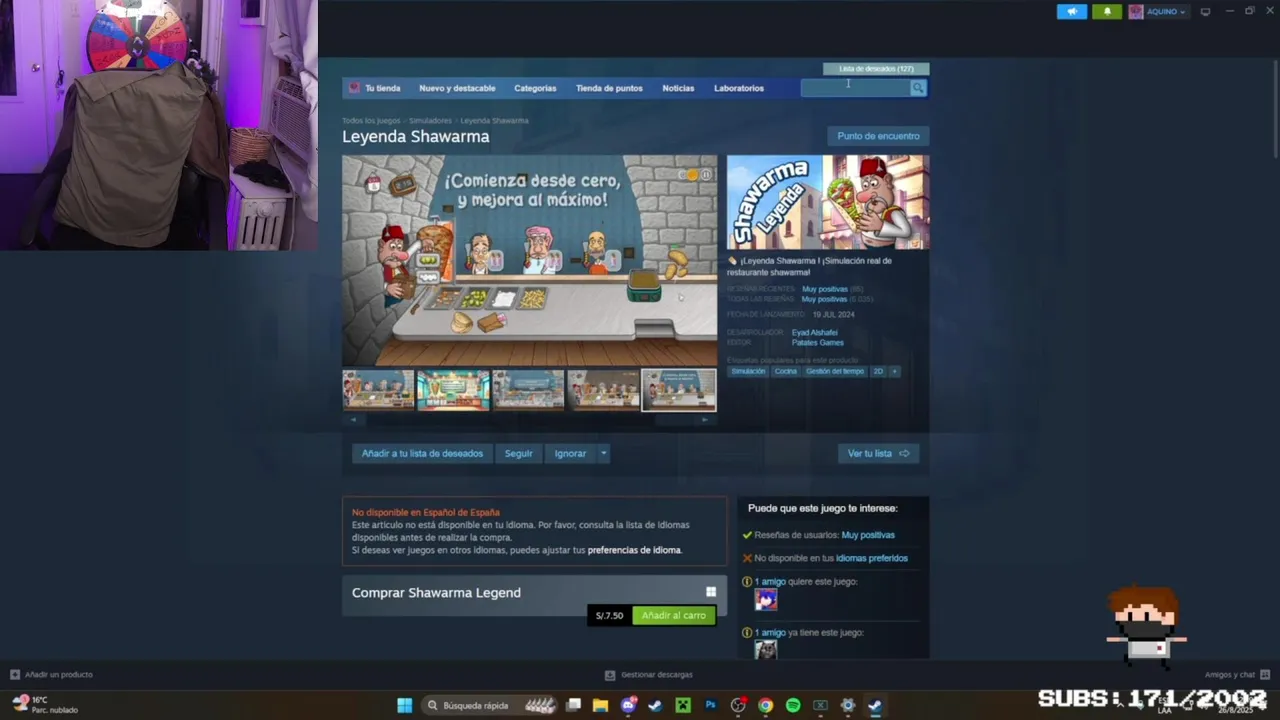Open the Noticias tab
The image size is (1280, 720).
coord(678,88)
